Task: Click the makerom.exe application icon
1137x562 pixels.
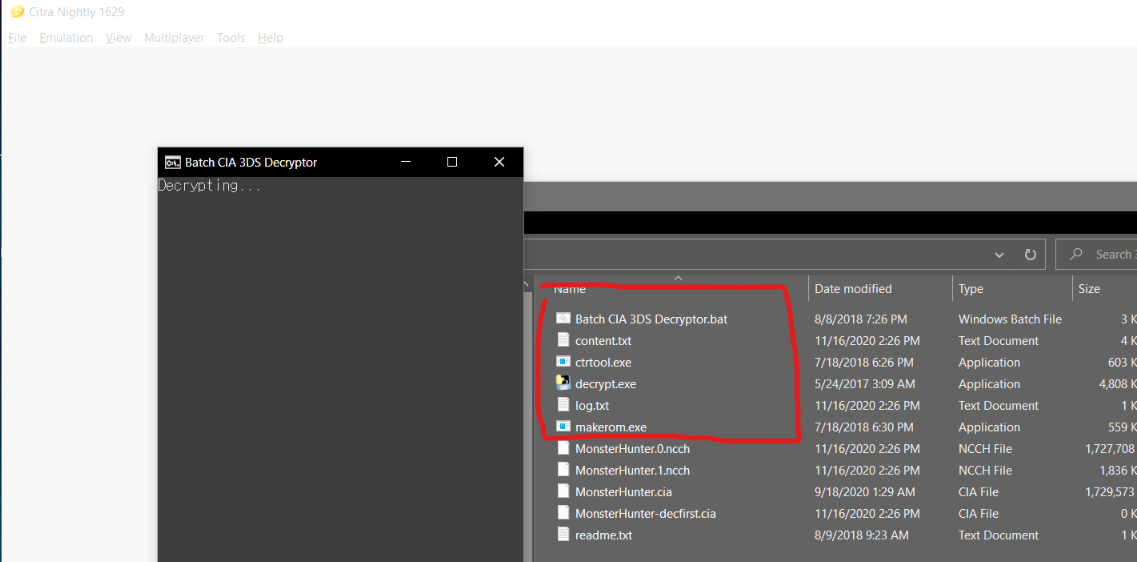Action: pyautogui.click(x=563, y=427)
